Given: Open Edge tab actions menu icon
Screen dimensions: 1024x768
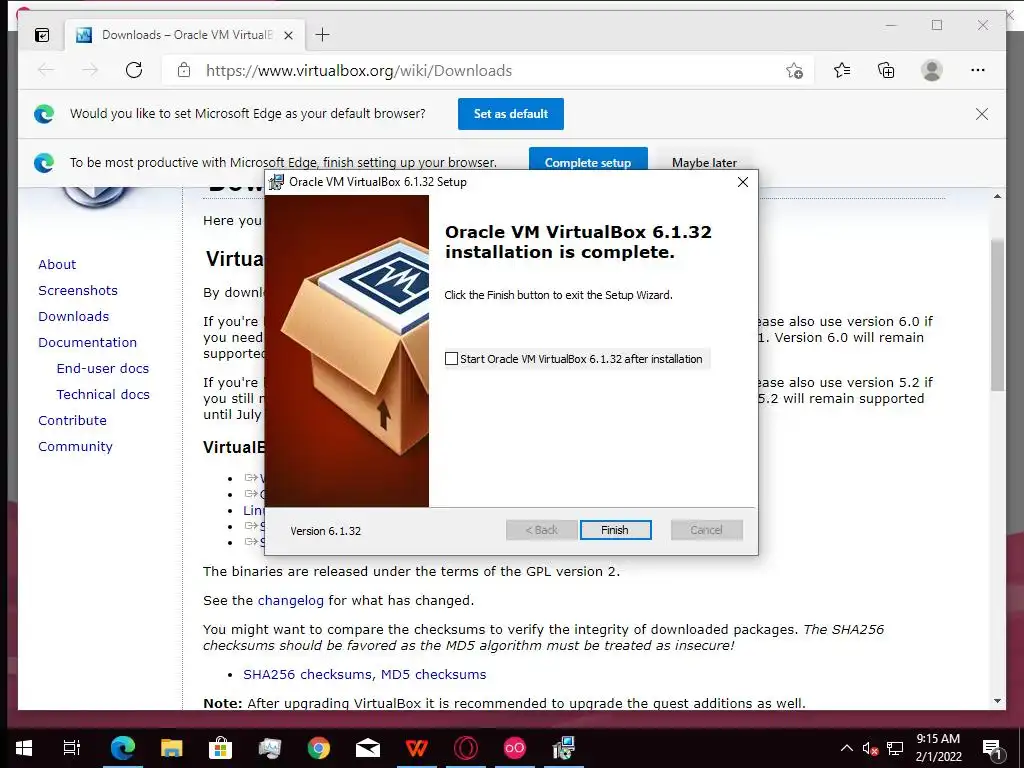Looking at the screenshot, I should (x=42, y=35).
